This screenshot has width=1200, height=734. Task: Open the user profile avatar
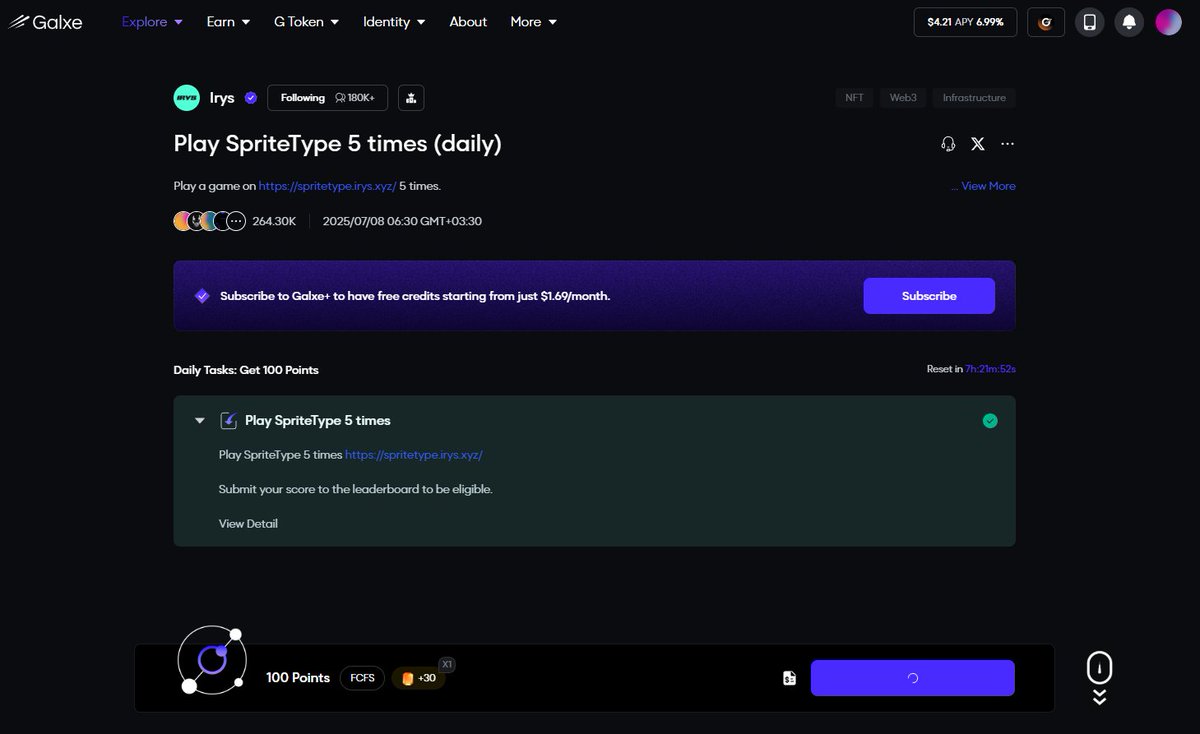pos(1168,22)
